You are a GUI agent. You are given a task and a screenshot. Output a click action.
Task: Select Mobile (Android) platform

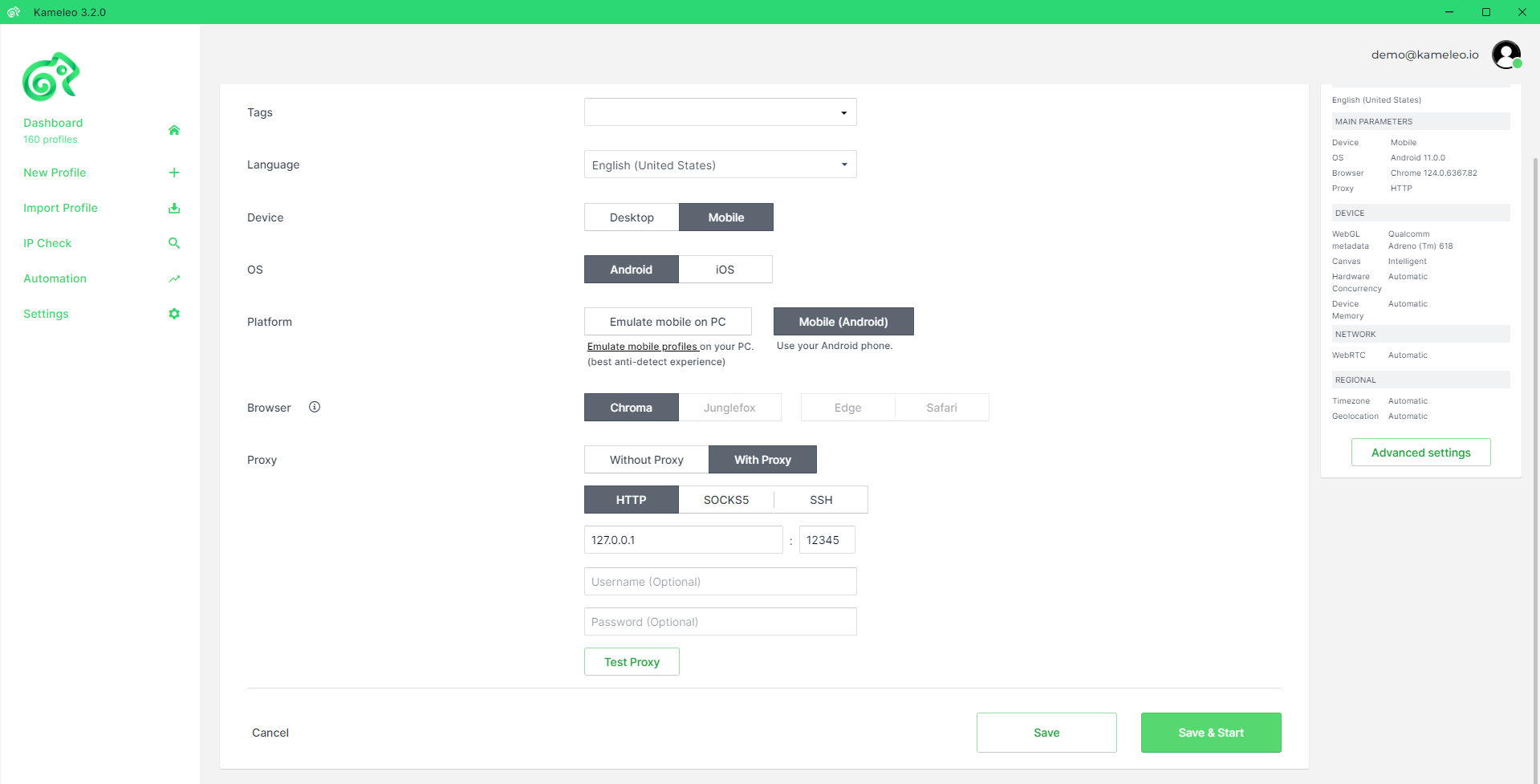coord(843,322)
